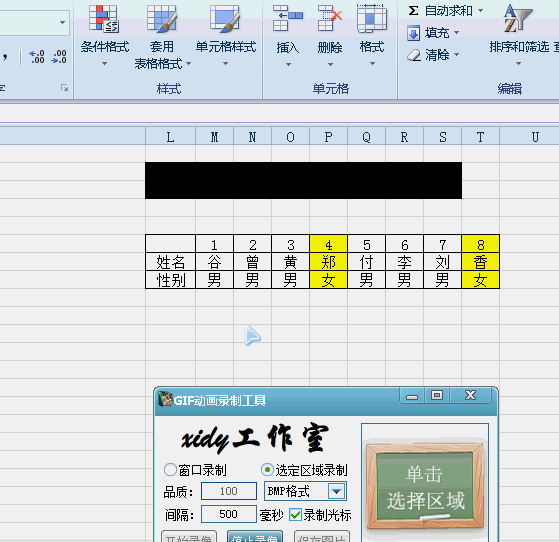Select yellow 女 cell below 郑
559x542 pixels.
point(328,280)
